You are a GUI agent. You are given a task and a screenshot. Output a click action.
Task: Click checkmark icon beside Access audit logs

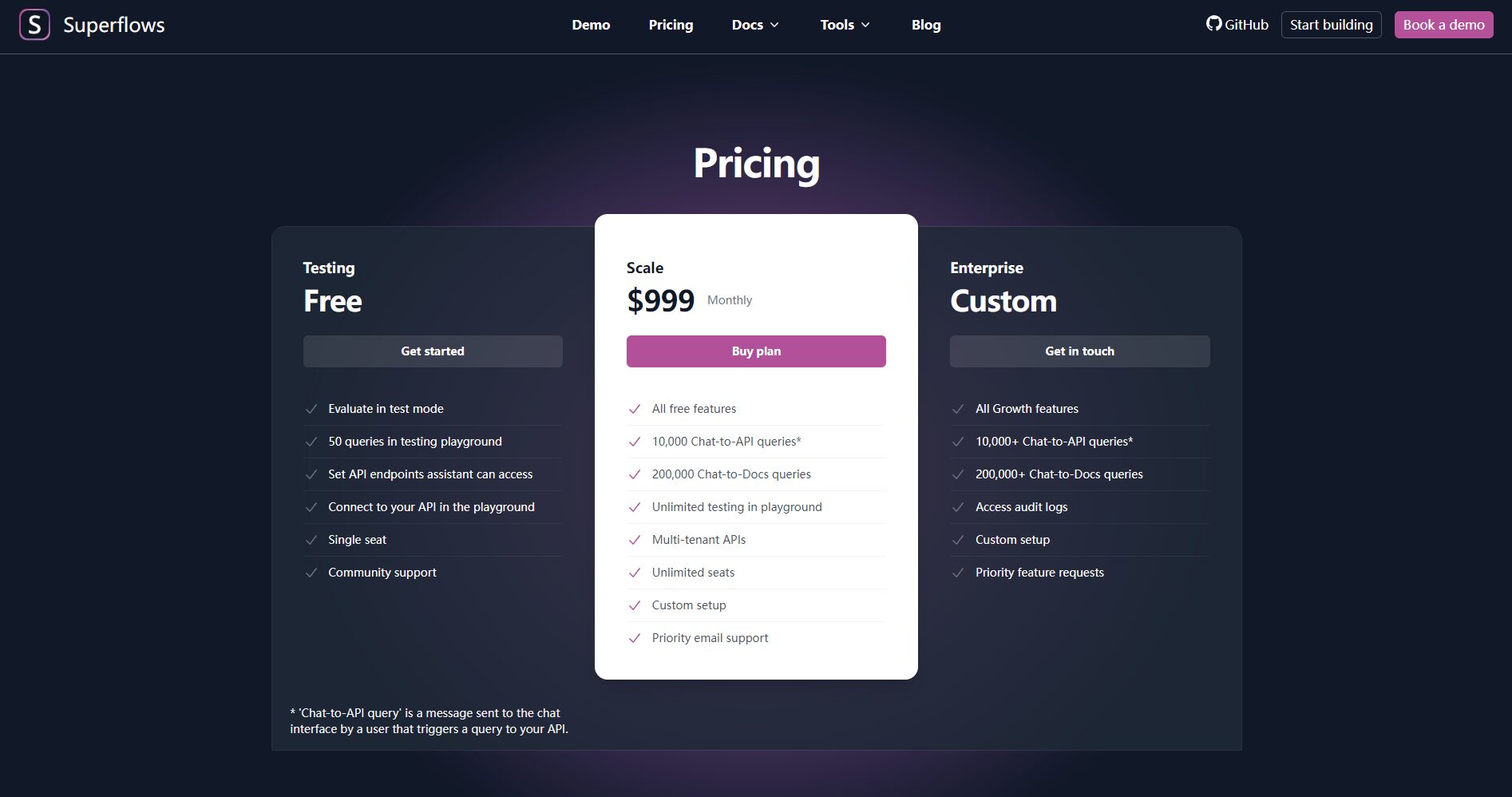958,507
